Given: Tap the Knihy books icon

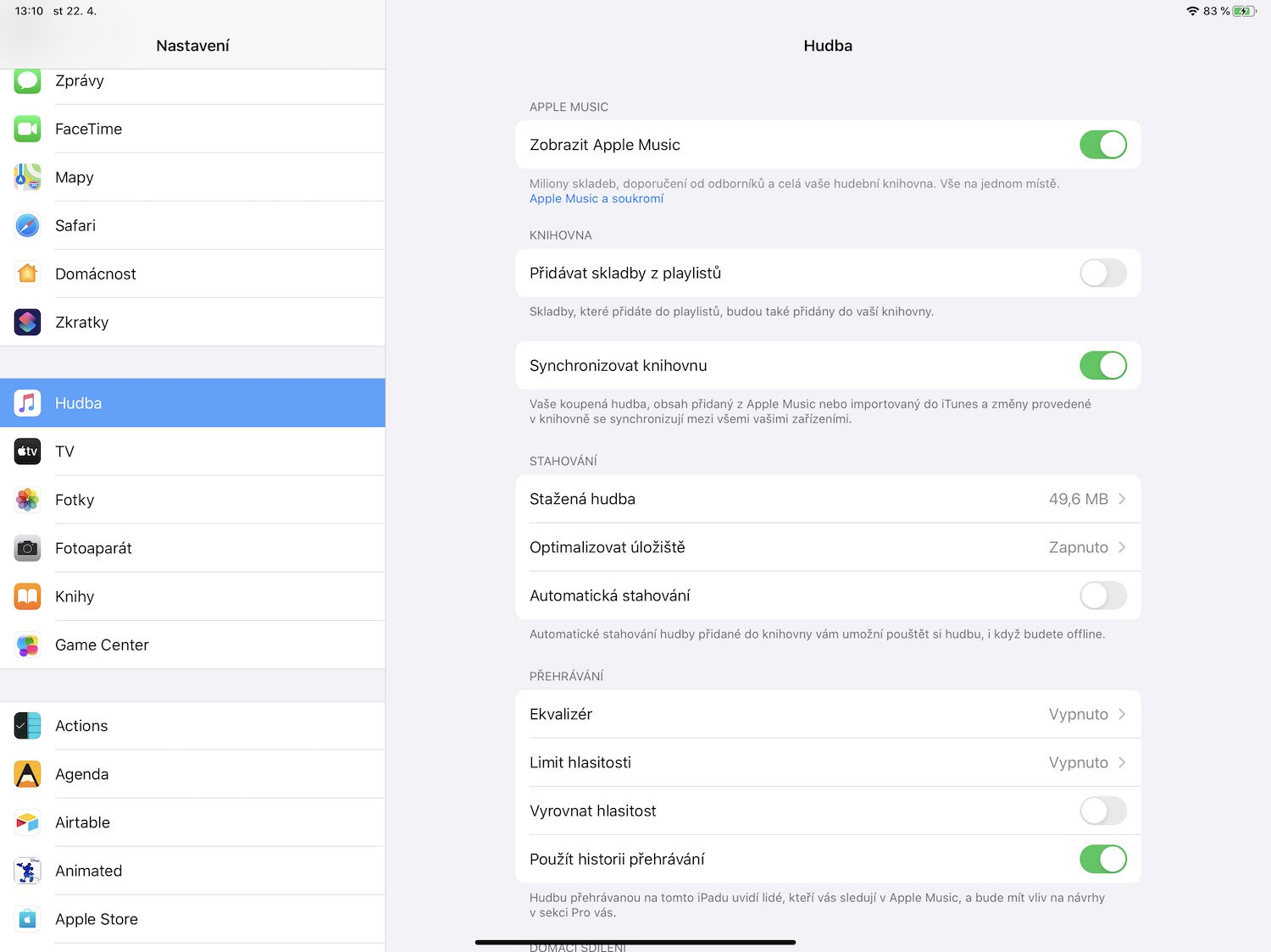Looking at the screenshot, I should click(x=27, y=596).
